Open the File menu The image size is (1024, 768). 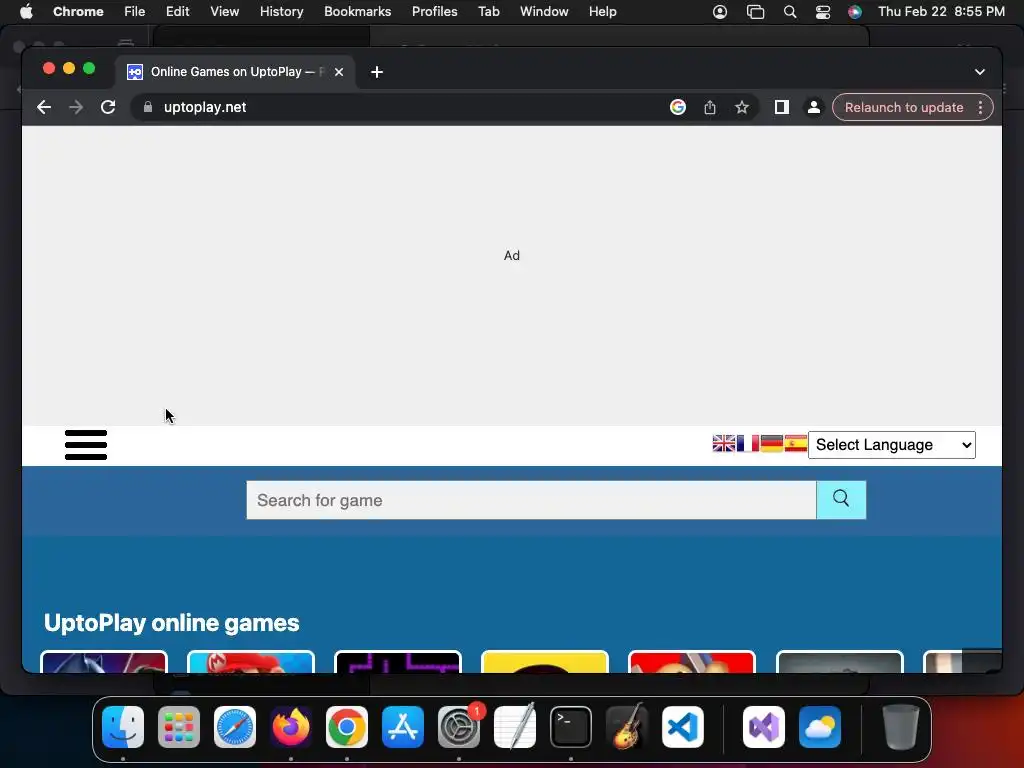click(x=135, y=12)
